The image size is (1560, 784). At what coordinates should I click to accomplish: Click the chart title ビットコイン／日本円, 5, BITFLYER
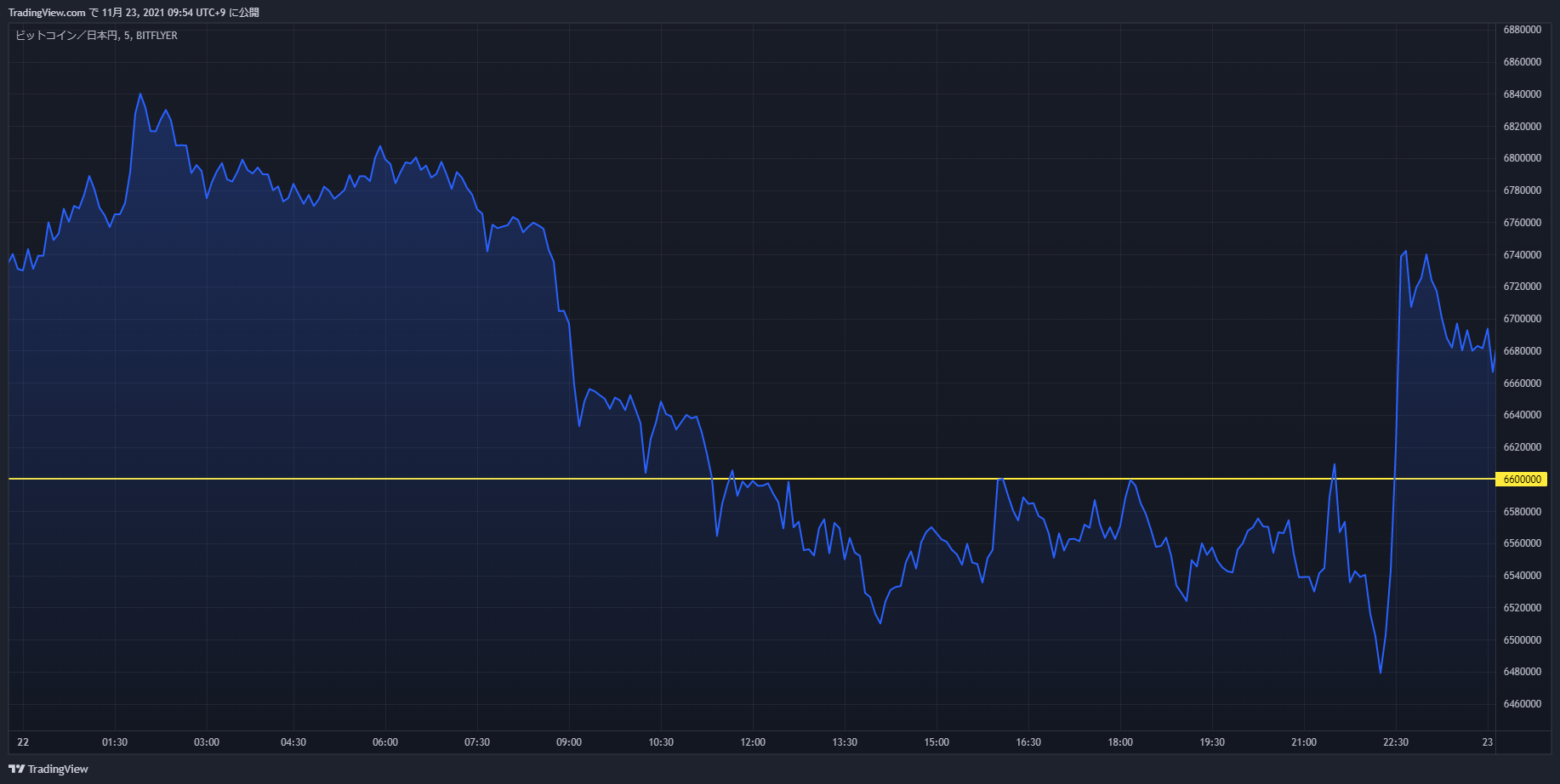tap(96, 36)
